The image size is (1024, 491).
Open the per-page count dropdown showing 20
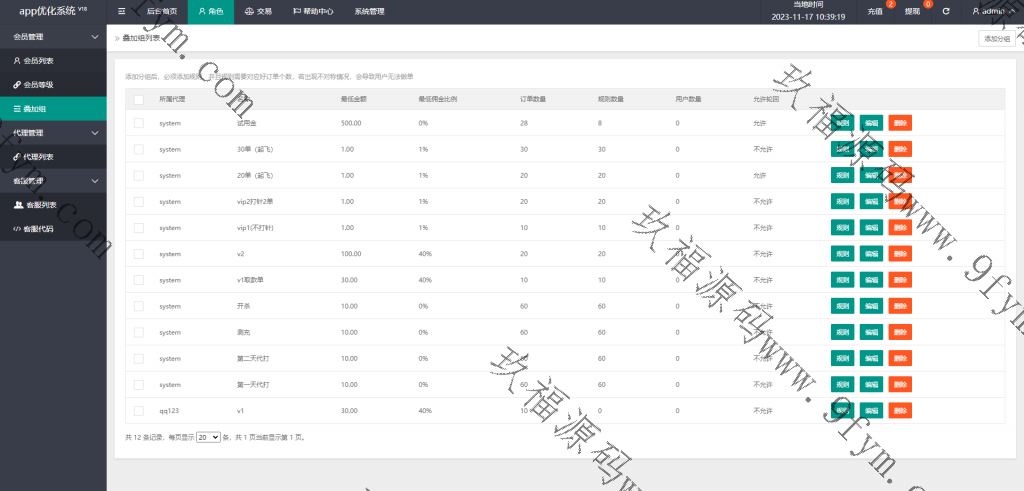click(x=208, y=438)
